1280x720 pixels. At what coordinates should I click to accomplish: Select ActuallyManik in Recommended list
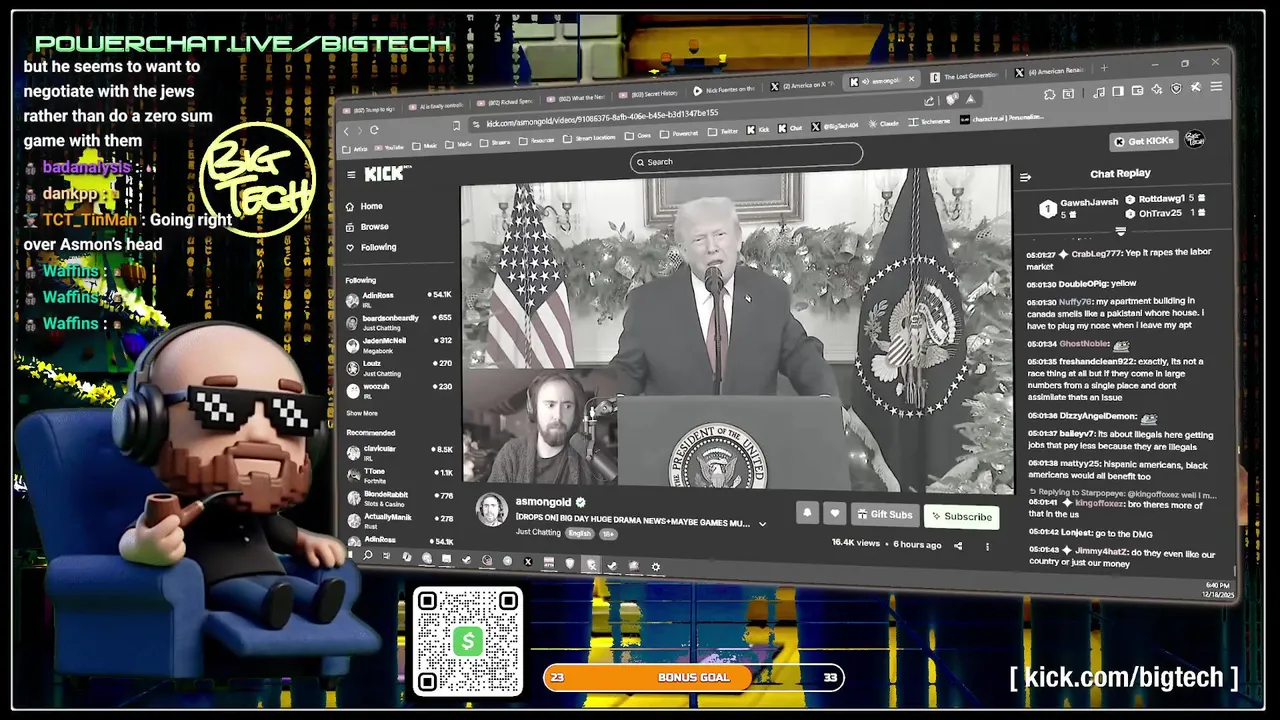coord(398,520)
